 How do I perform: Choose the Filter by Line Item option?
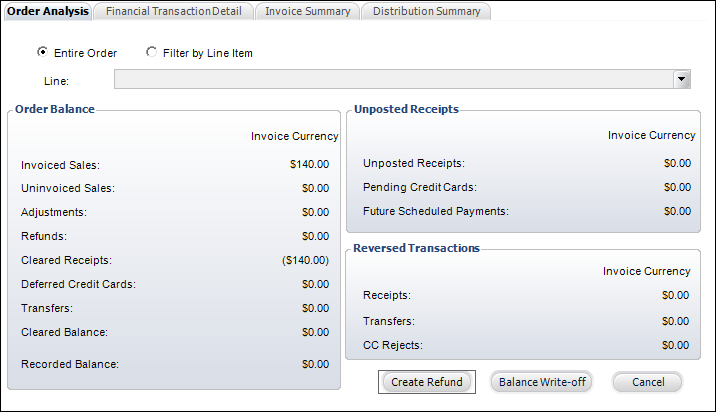(151, 52)
